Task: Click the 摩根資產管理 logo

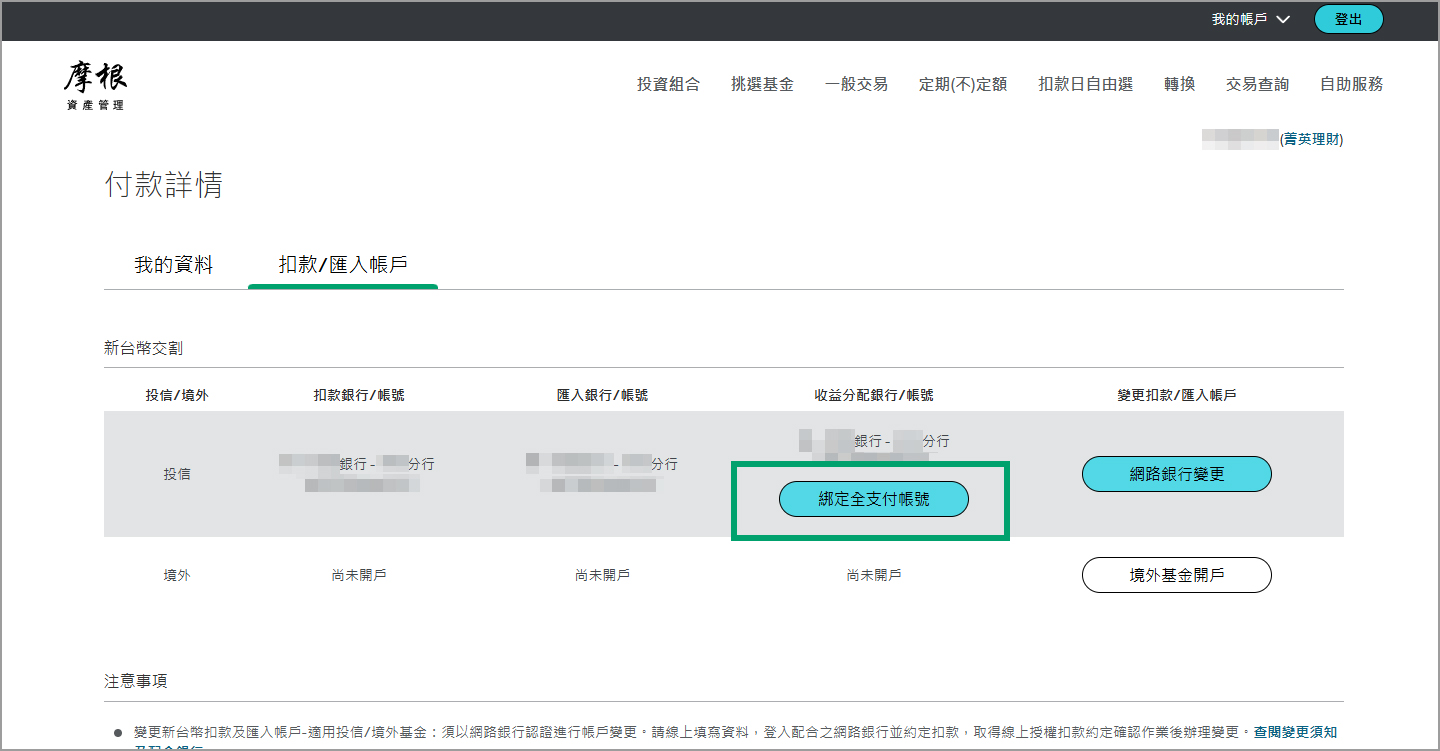Action: pyautogui.click(x=96, y=85)
